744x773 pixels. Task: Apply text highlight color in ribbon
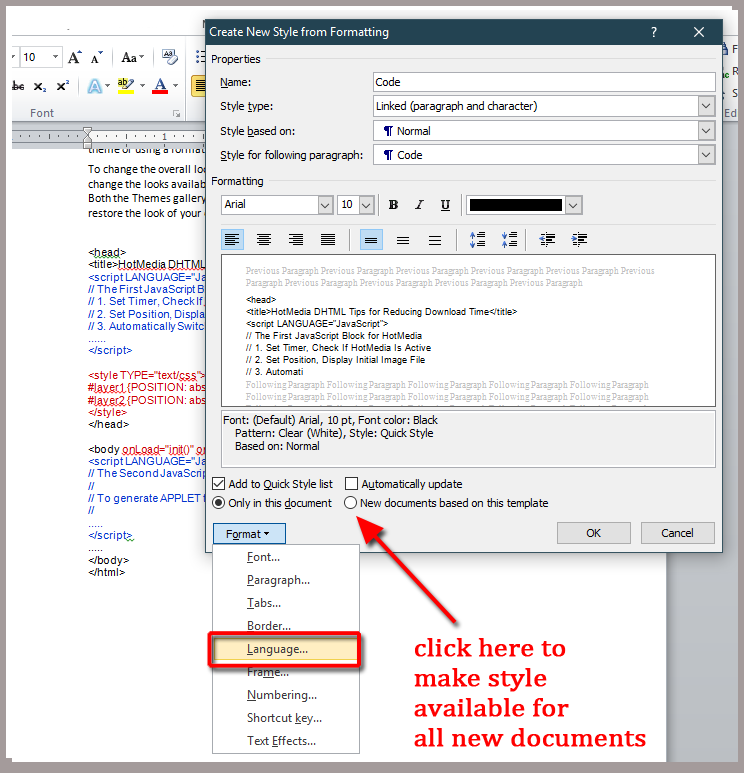tap(126, 86)
